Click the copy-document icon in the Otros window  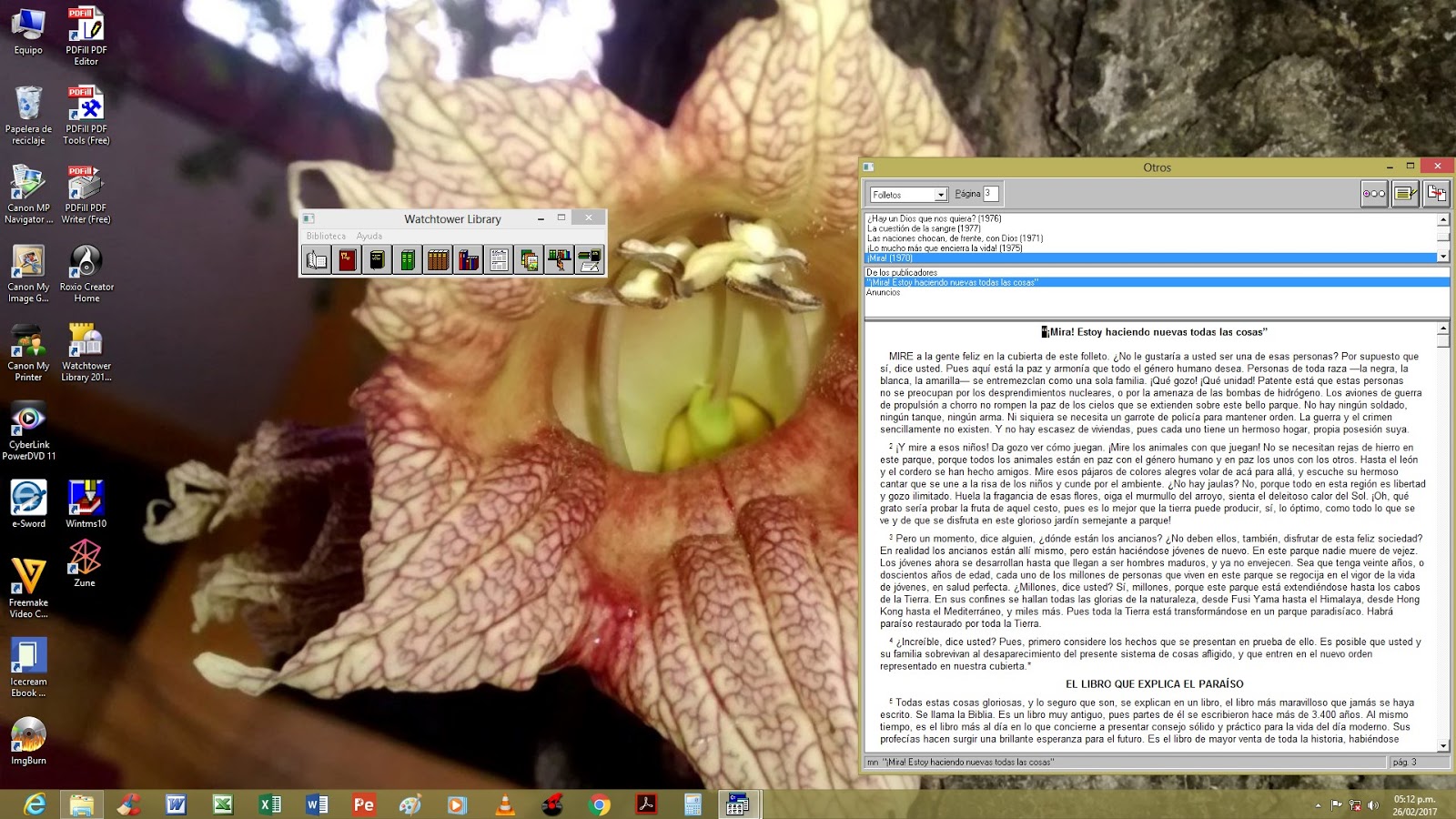tap(1435, 193)
